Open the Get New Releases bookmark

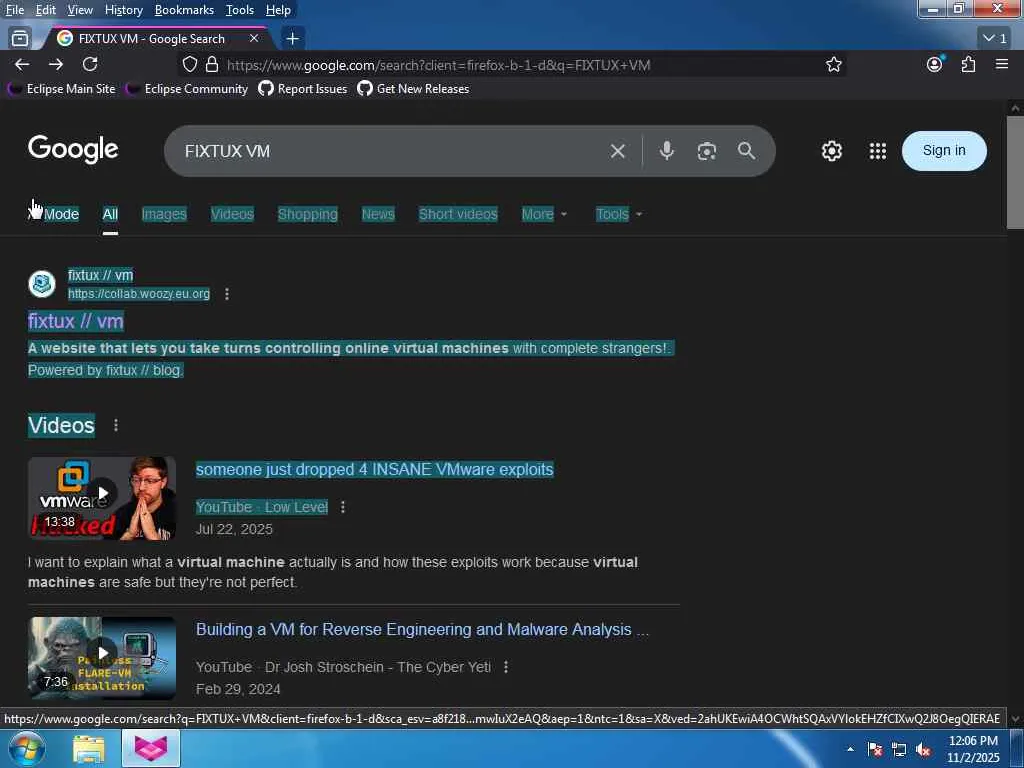point(413,89)
